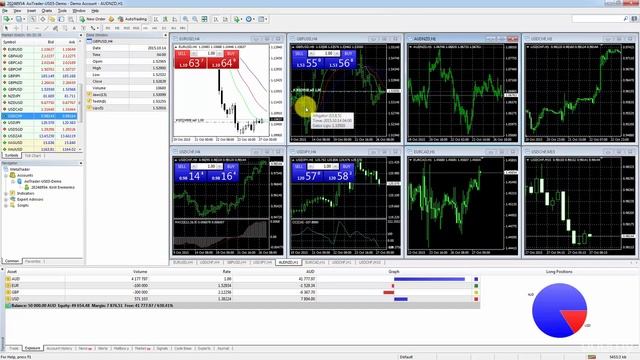The image size is (640, 360).
Task: Select the text label tool
Action: [x=83, y=28]
